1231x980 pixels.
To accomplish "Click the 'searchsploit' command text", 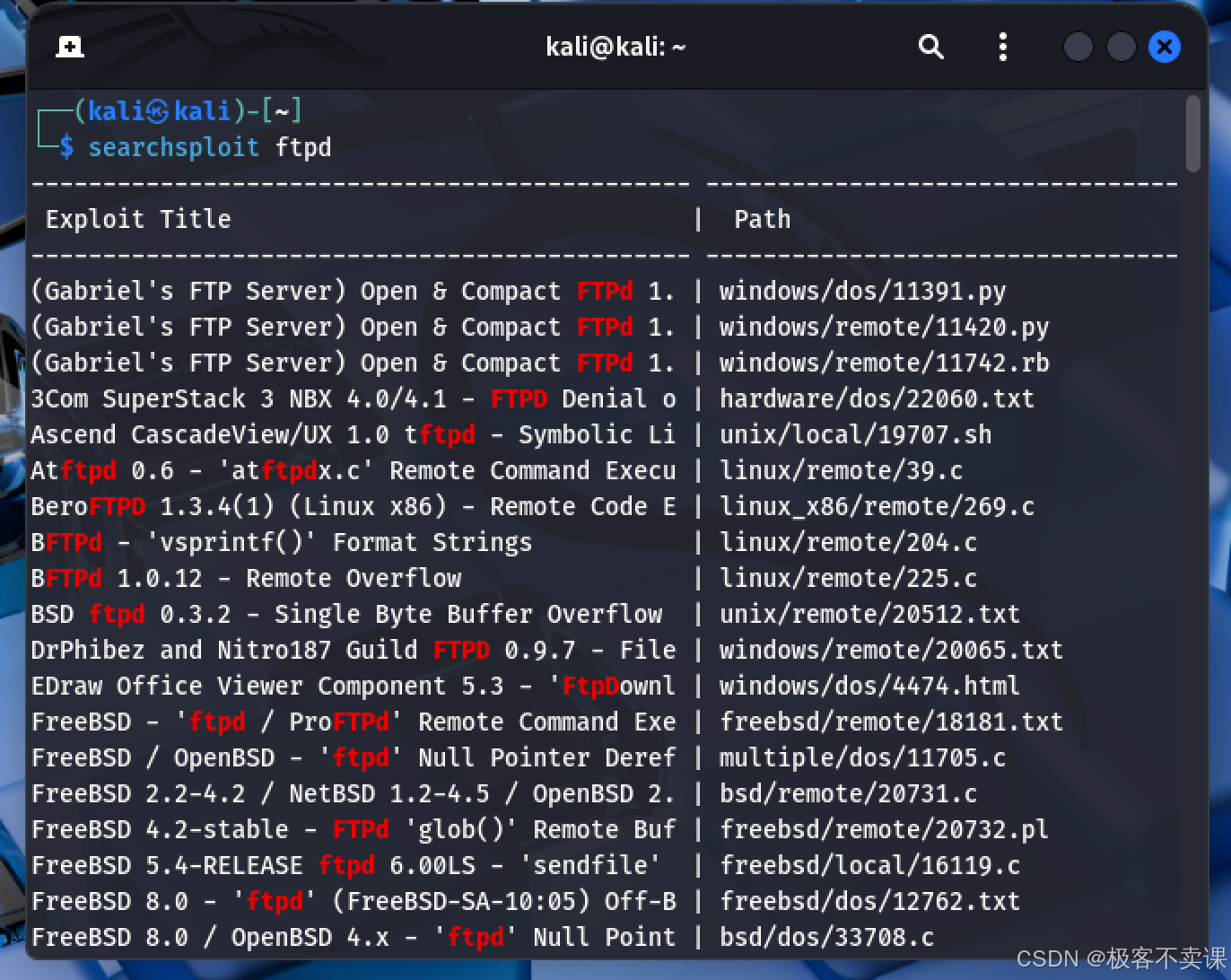I will (x=173, y=147).
